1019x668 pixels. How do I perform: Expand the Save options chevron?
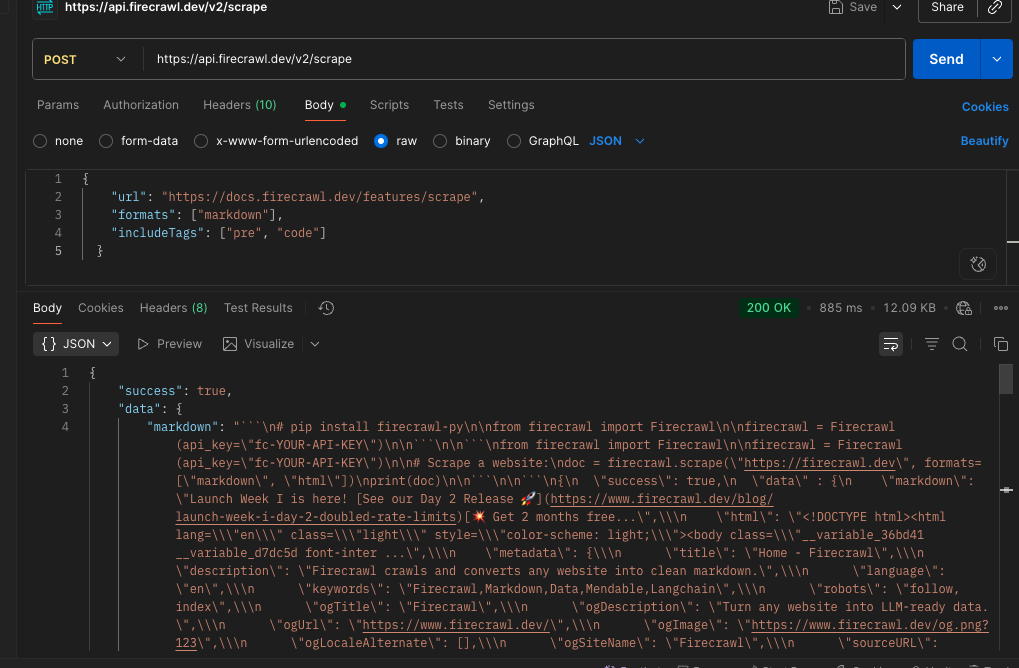click(897, 7)
